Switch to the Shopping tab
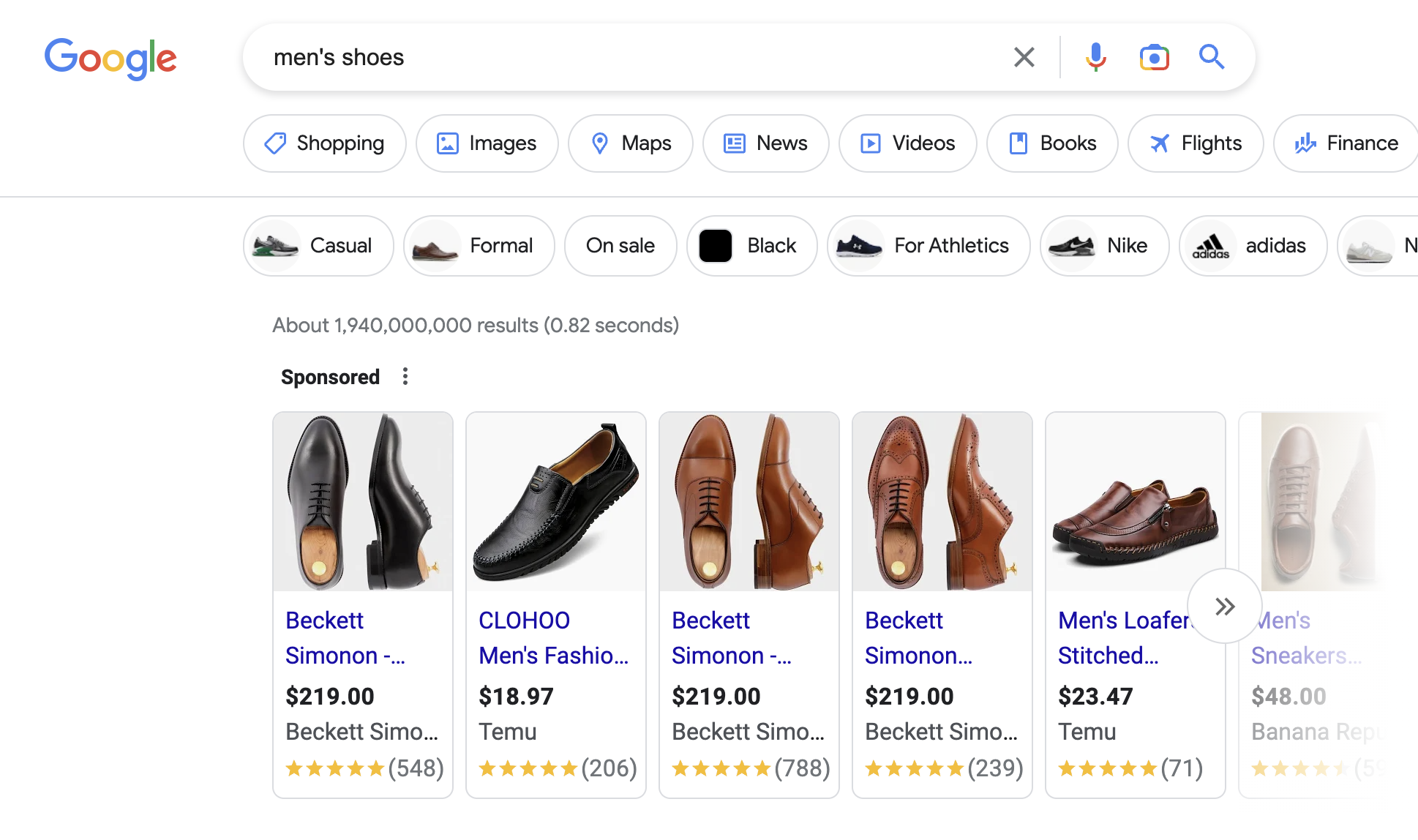 [325, 143]
